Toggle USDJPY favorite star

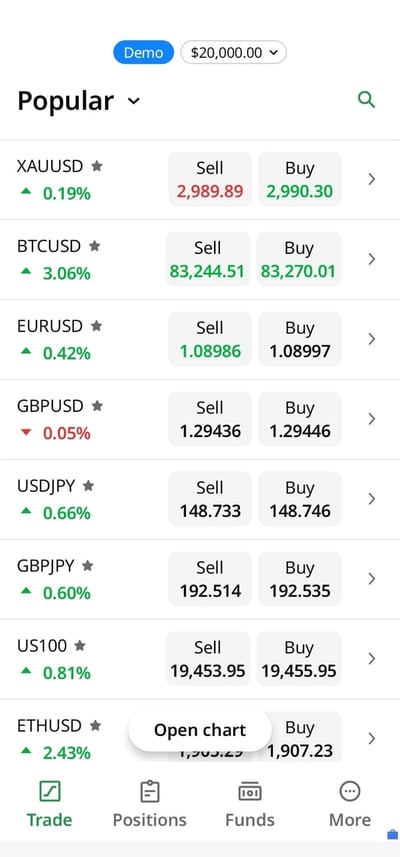click(x=88, y=486)
